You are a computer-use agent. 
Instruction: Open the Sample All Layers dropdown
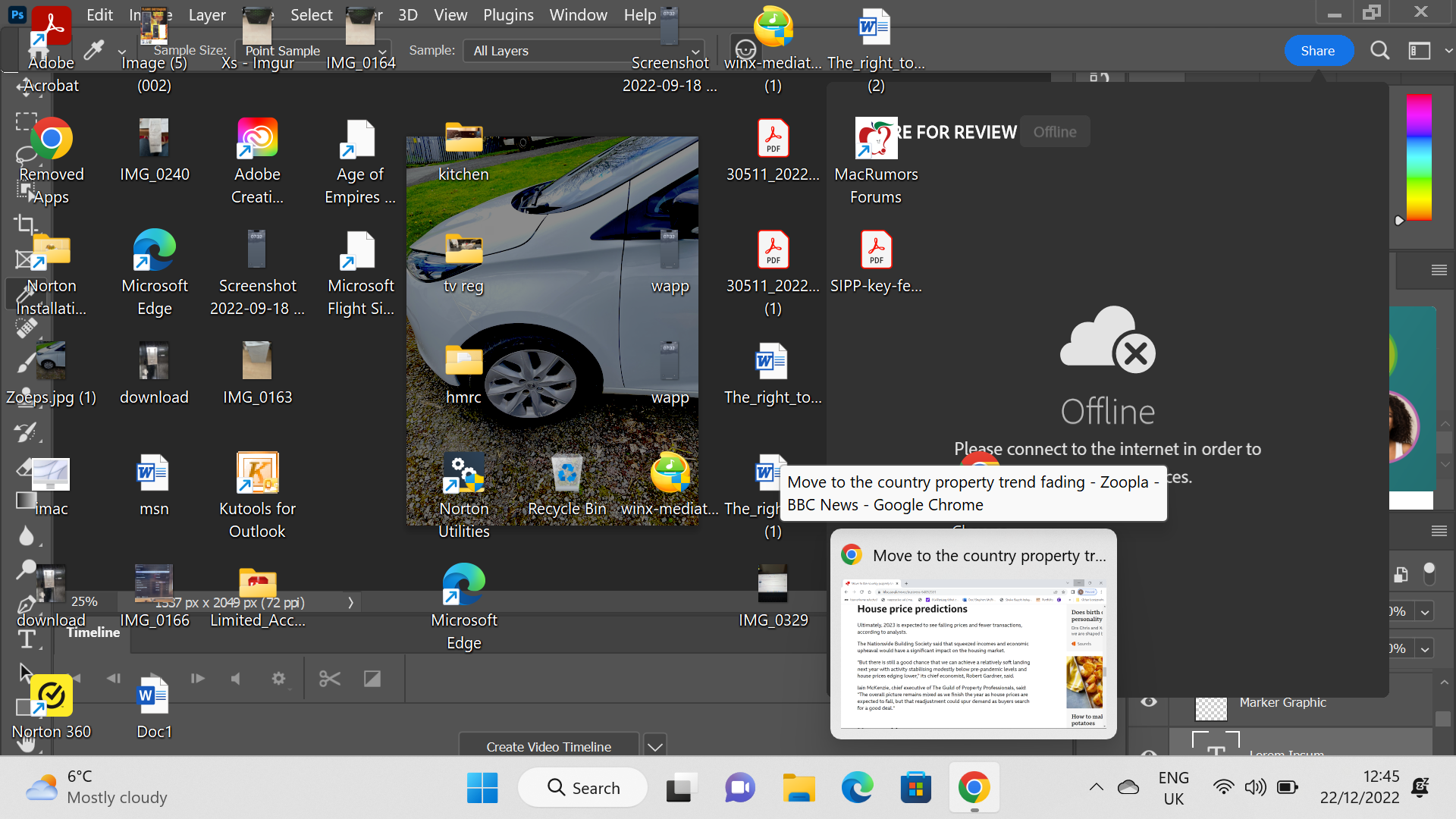coord(584,51)
